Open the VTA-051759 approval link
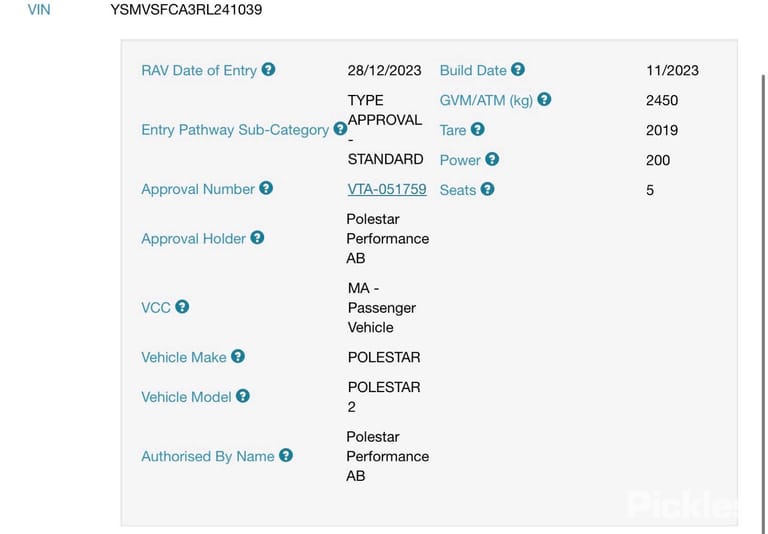768x534 pixels. tap(387, 189)
